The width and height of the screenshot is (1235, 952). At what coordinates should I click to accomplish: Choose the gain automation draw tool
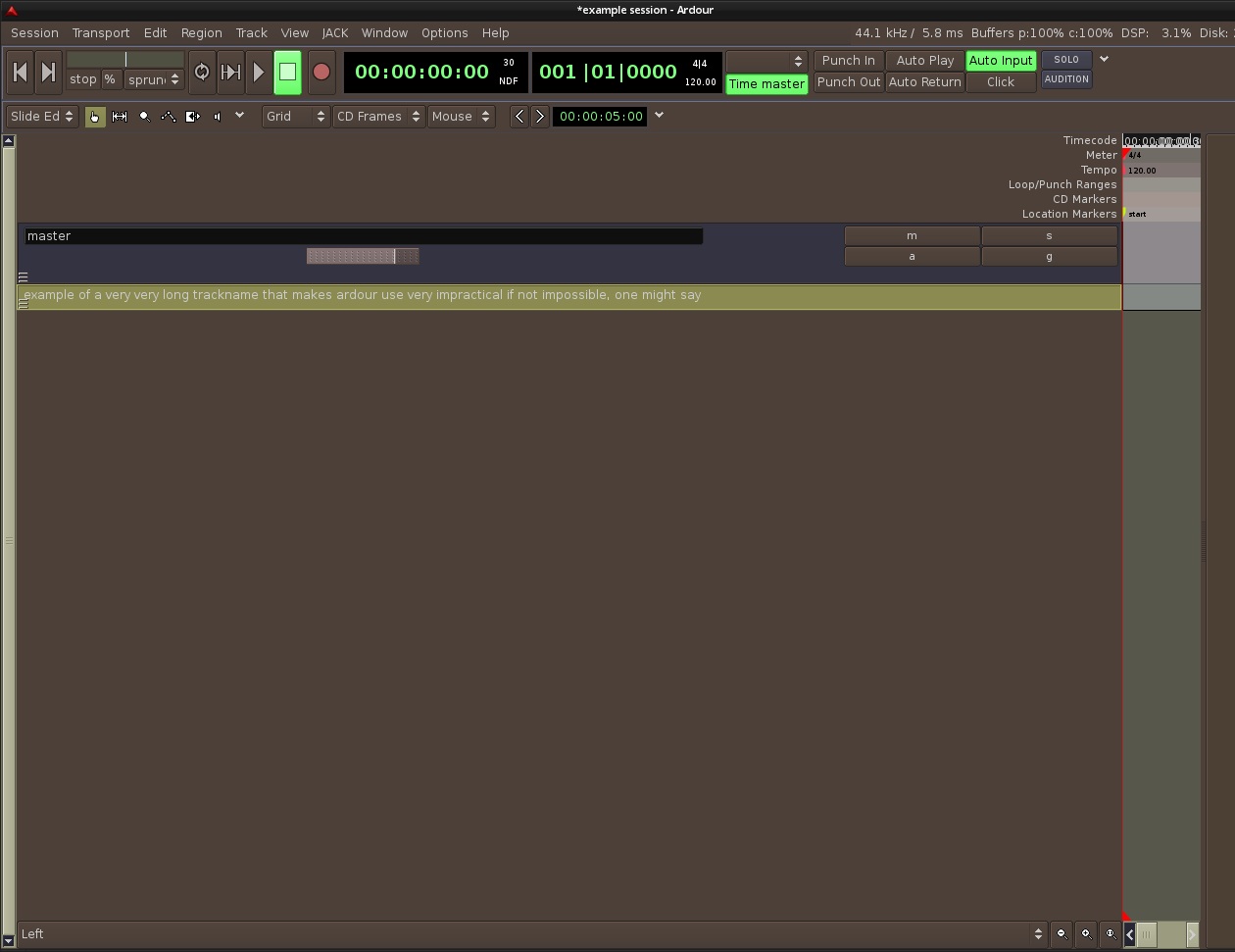click(x=169, y=117)
